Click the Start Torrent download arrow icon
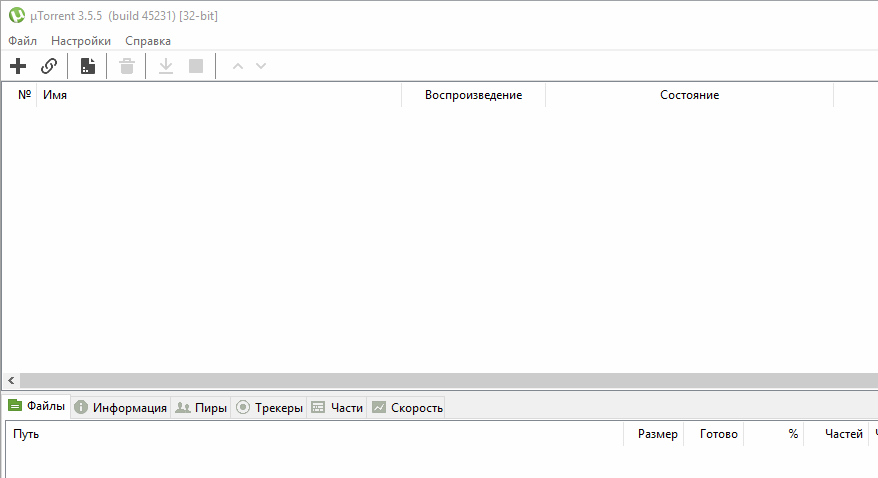Screen dimensions: 878x478 [166, 66]
